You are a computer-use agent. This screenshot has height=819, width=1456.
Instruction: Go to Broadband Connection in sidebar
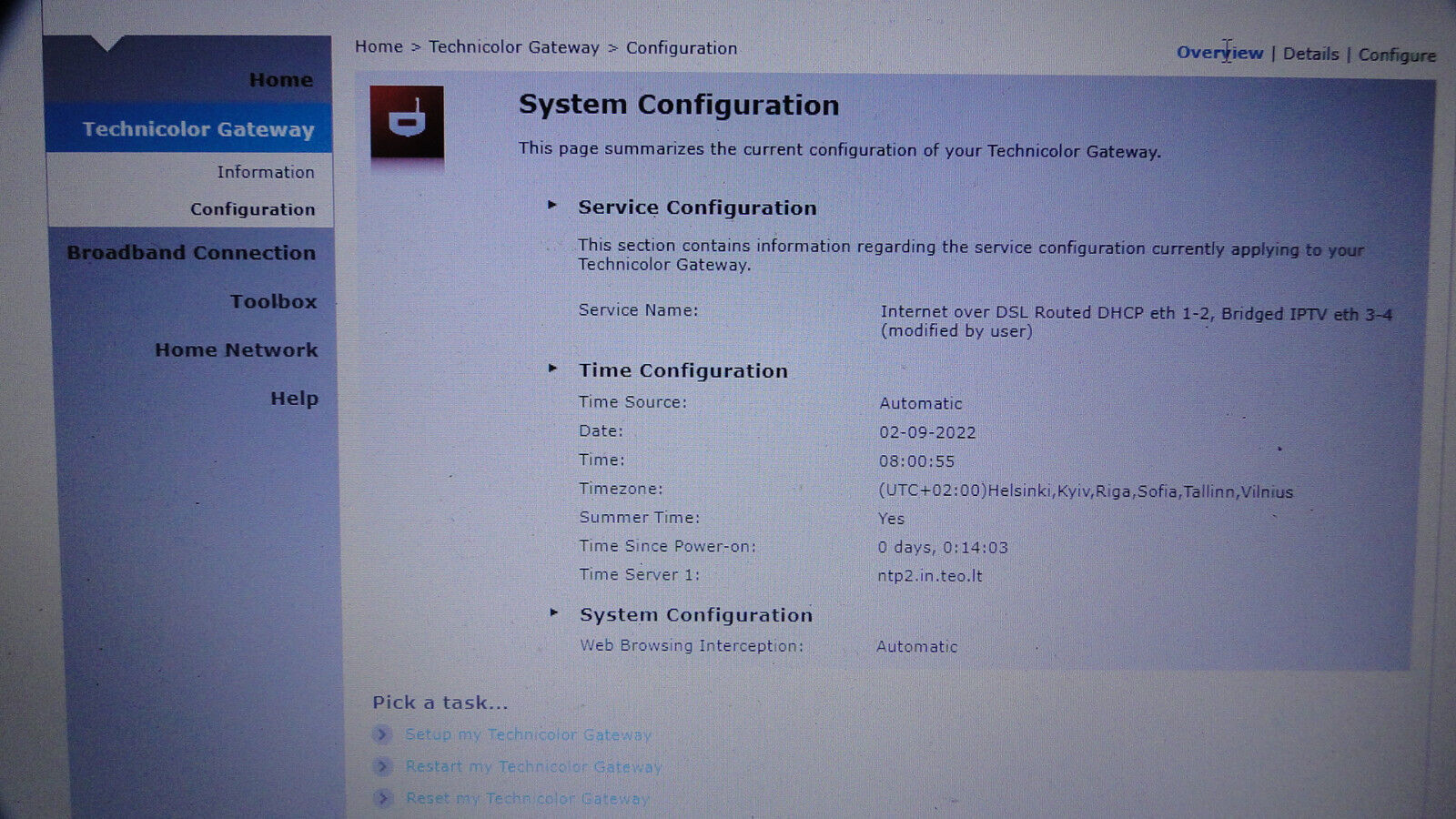click(191, 253)
